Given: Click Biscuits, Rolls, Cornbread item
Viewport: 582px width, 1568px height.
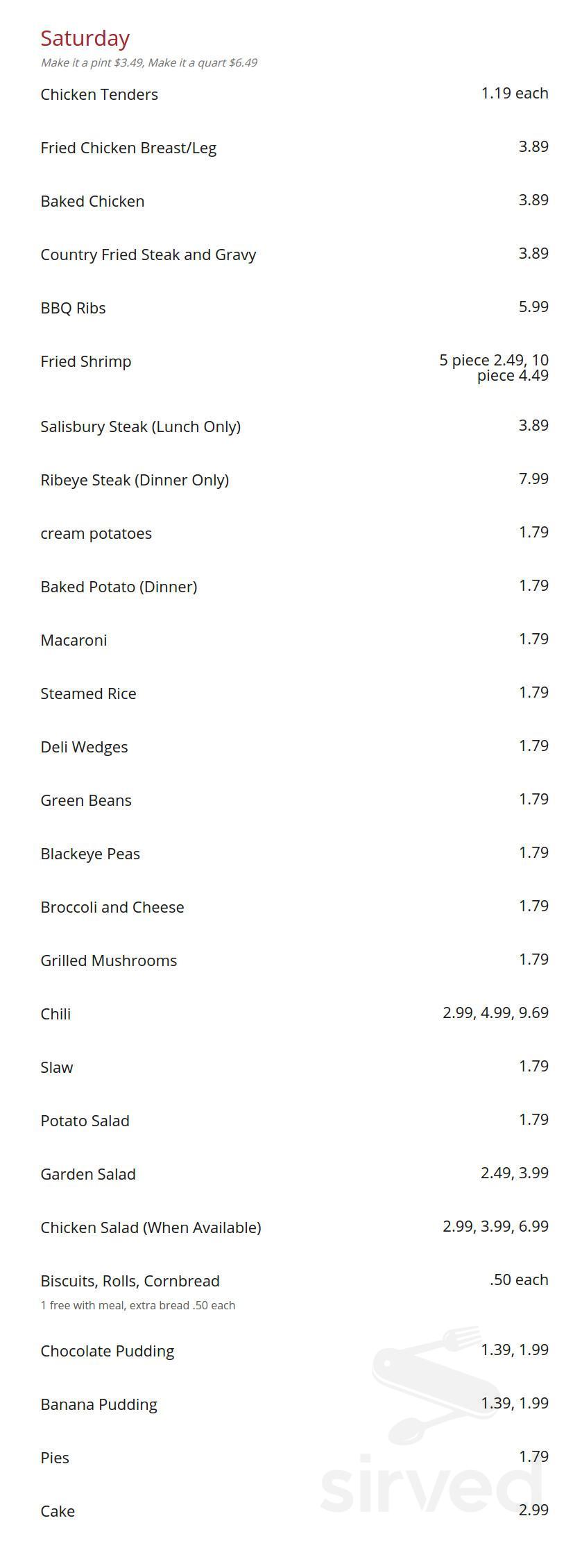Looking at the screenshot, I should pos(130,1281).
